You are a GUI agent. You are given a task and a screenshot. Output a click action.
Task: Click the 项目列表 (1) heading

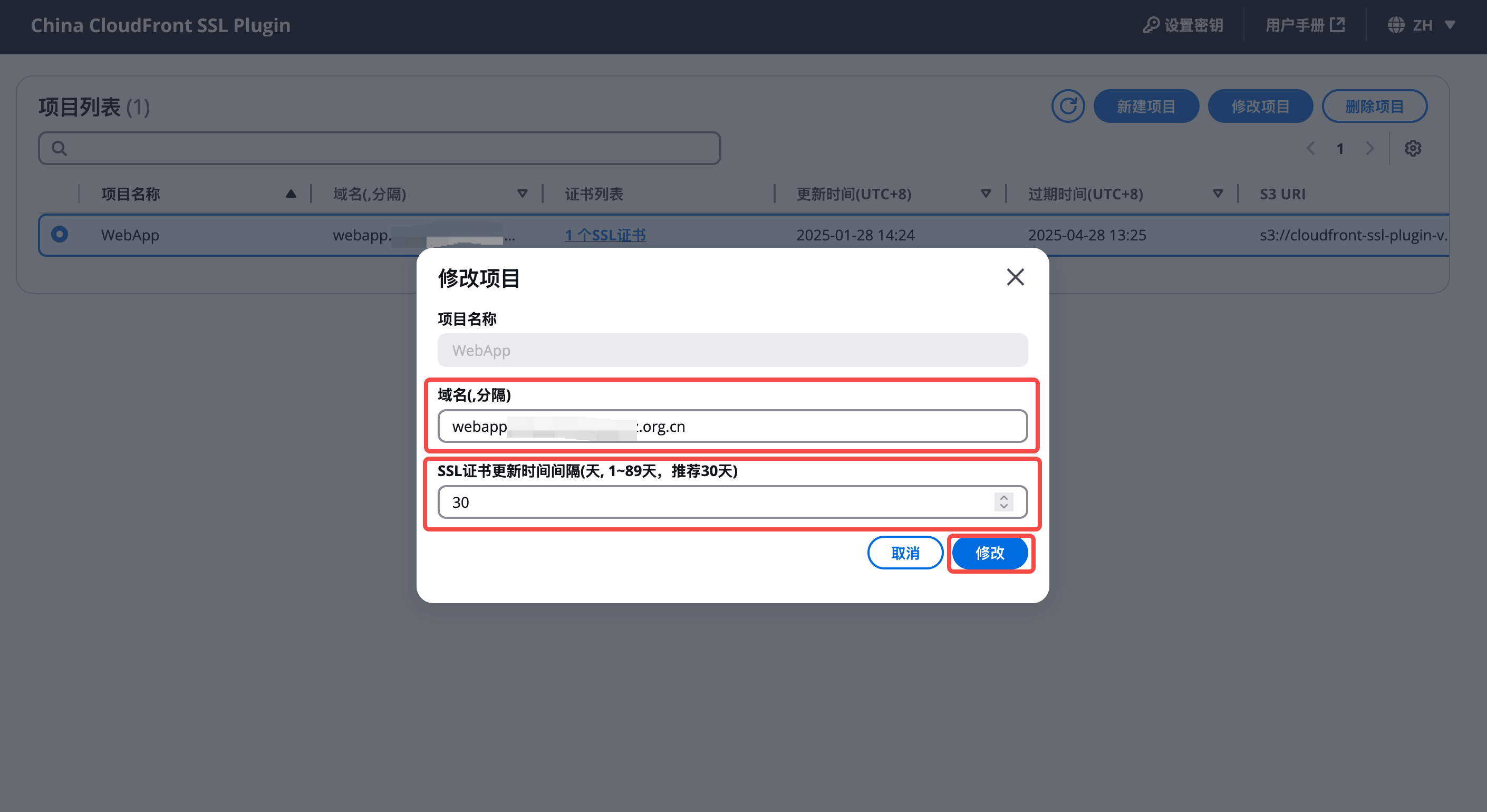coord(94,107)
